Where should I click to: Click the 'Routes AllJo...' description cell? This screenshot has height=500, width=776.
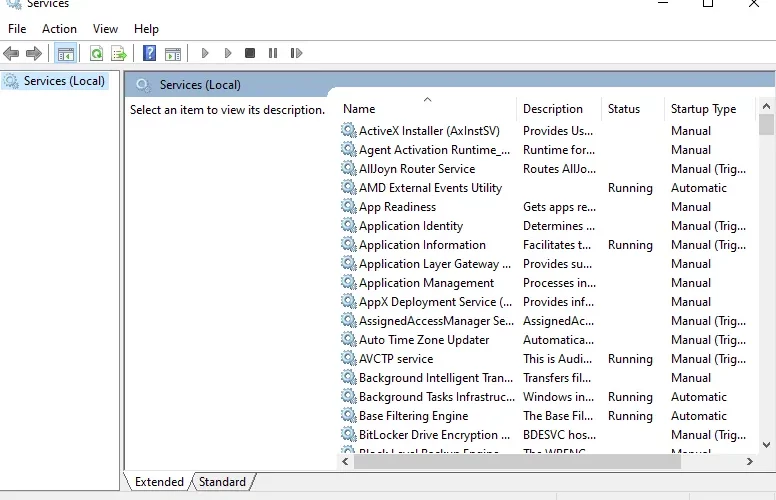tap(559, 168)
